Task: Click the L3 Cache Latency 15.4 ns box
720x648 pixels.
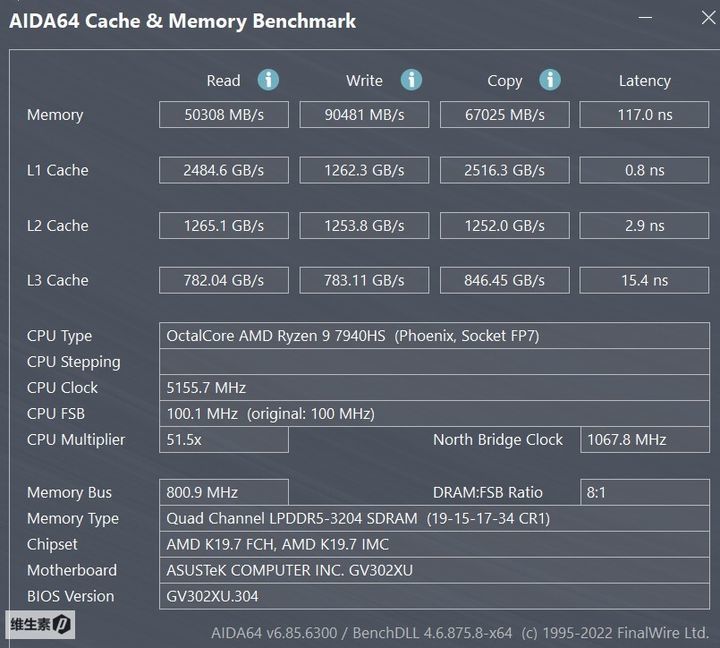Action: click(x=644, y=281)
